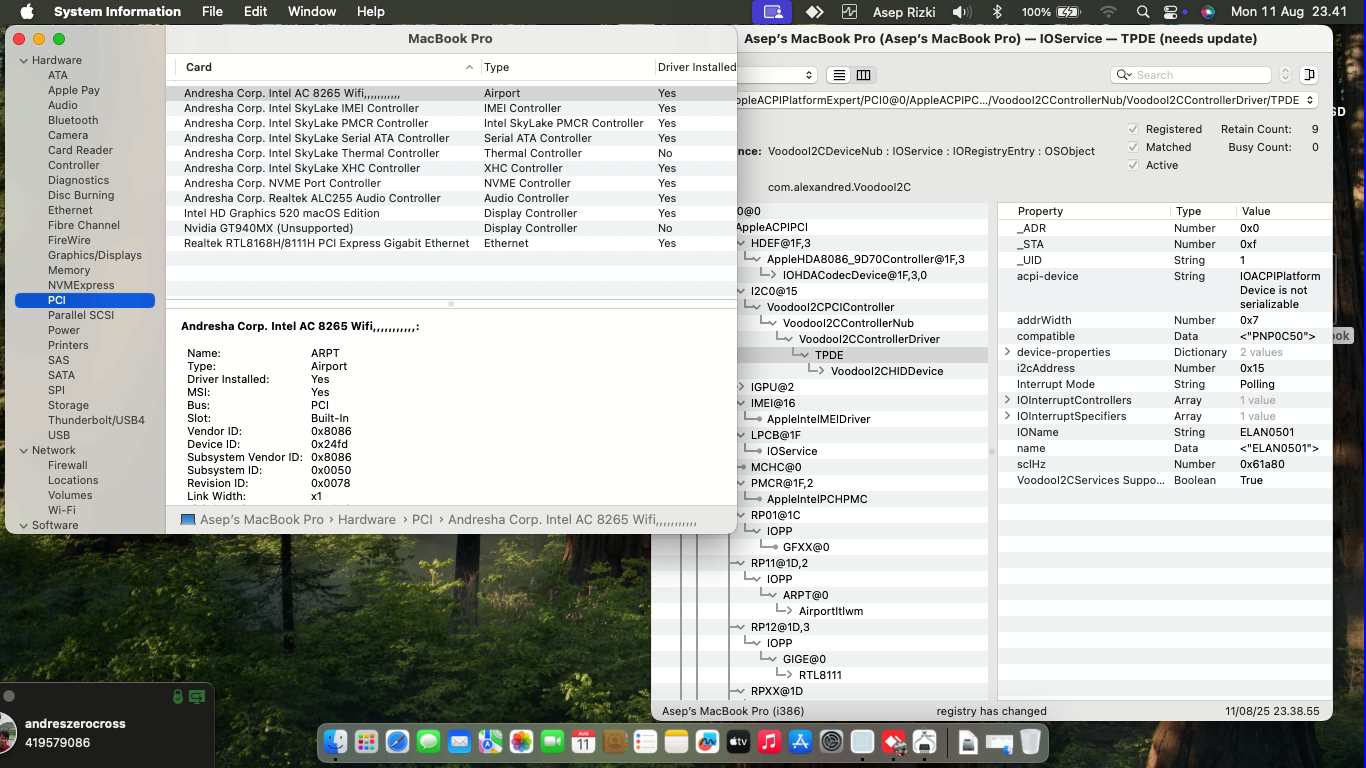Image resolution: width=1366 pixels, height=768 pixels.
Task: Expand the device-properties dictionary row
Action: 1007,352
